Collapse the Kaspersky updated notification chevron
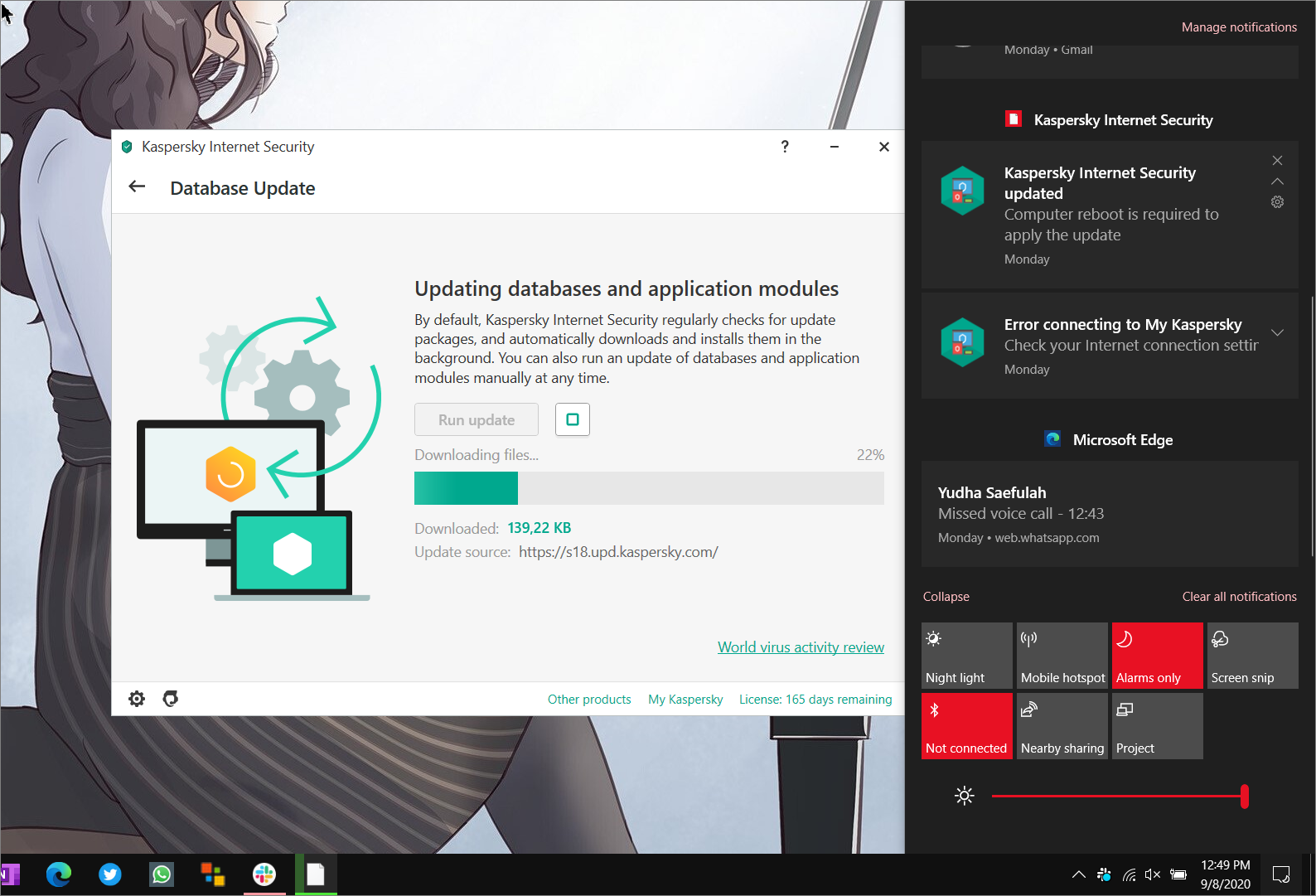 click(1277, 181)
